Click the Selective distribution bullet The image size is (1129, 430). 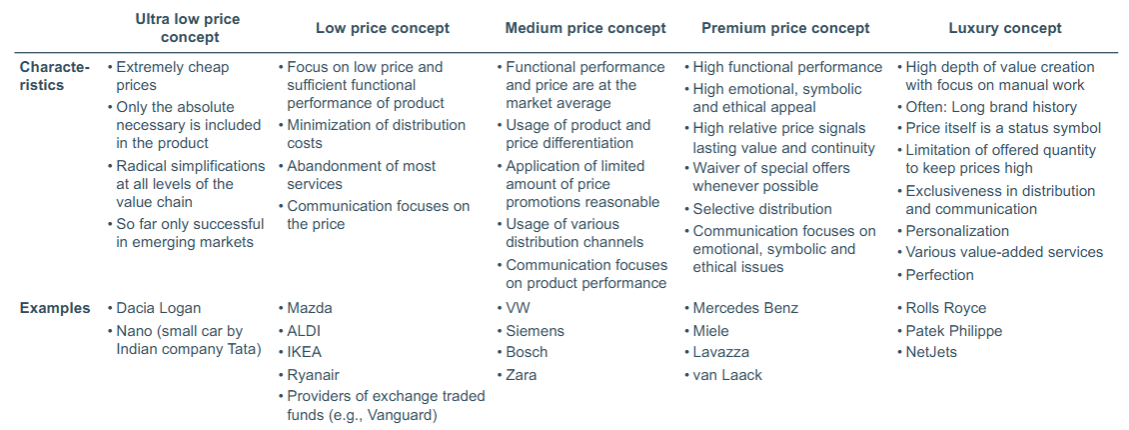tap(762, 210)
